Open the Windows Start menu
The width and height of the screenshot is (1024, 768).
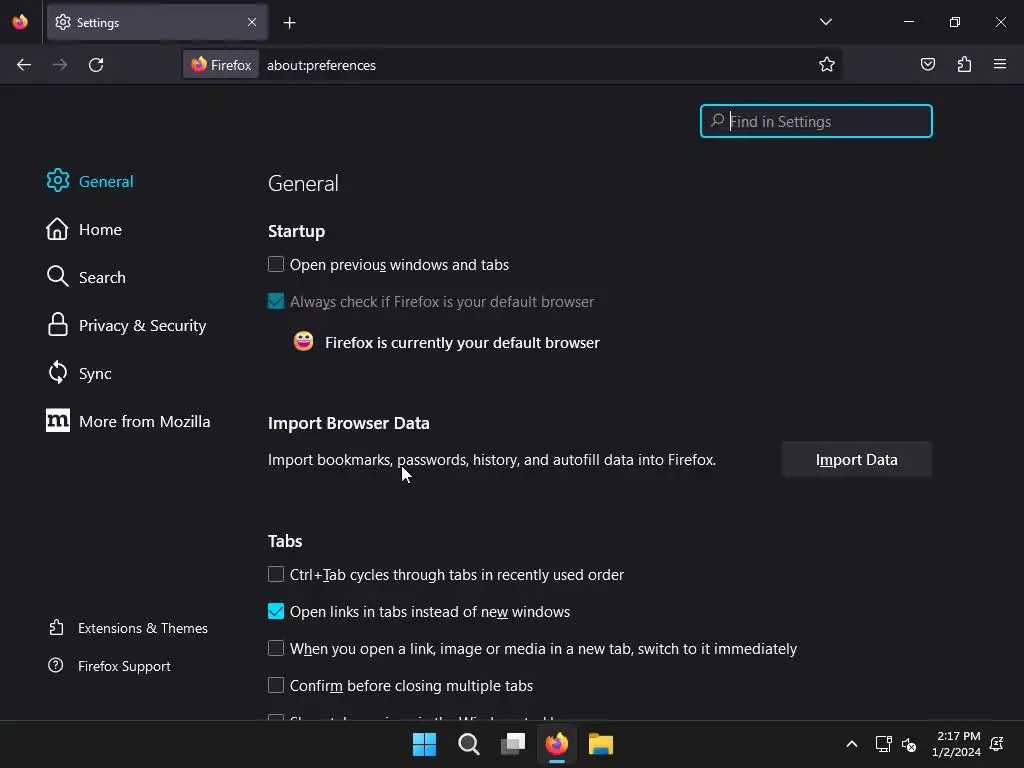point(424,744)
